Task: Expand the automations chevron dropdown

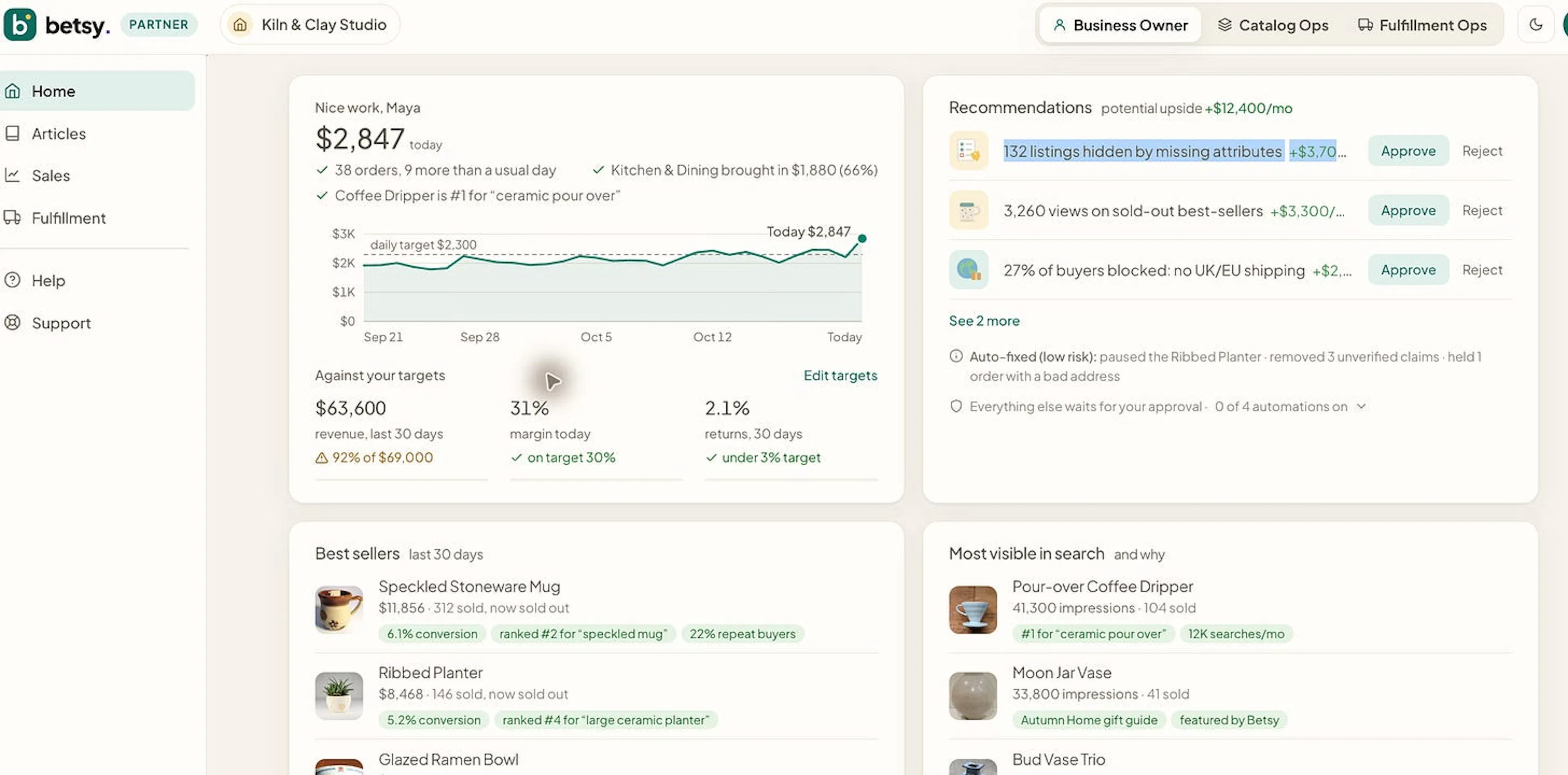Action: pos(1362,406)
